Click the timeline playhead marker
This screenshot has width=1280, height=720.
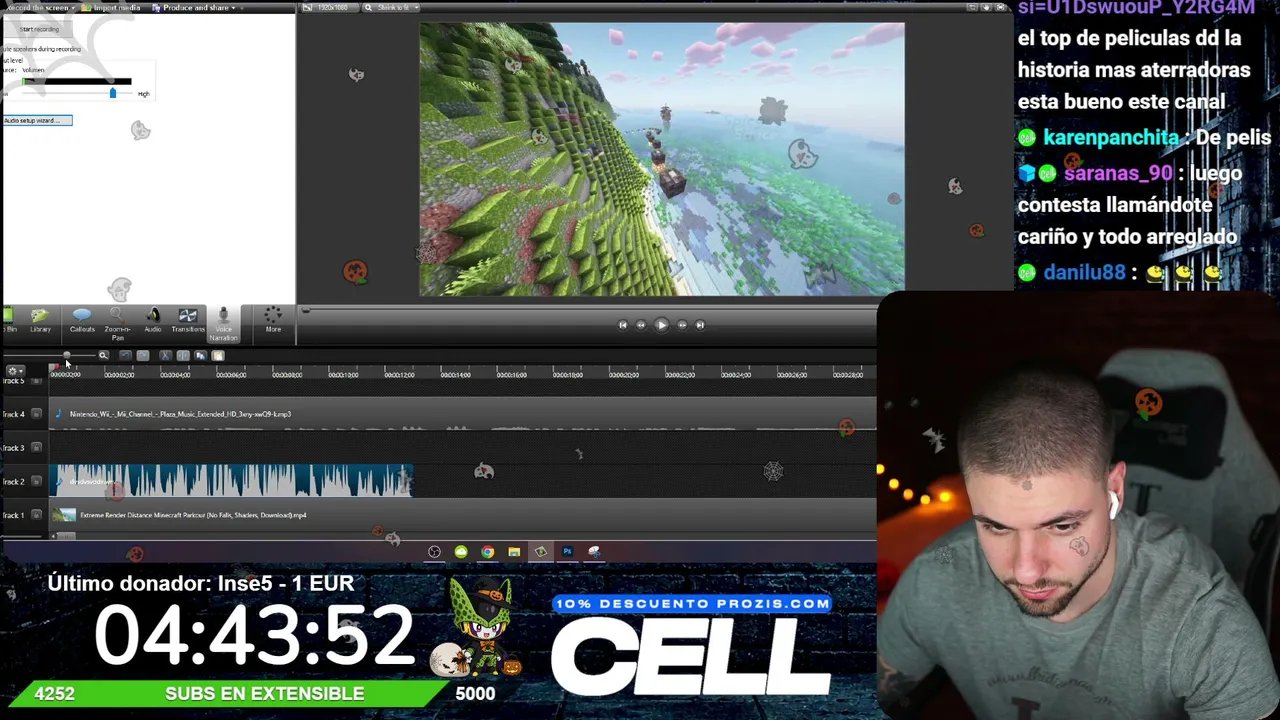[x=54, y=367]
